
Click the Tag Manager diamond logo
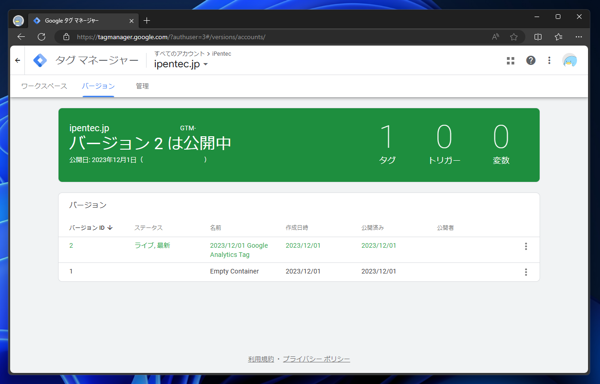click(40, 60)
